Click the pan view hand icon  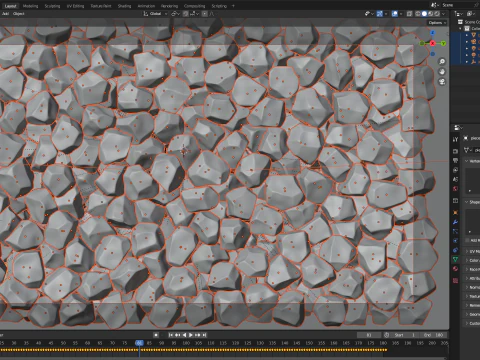[442, 72]
